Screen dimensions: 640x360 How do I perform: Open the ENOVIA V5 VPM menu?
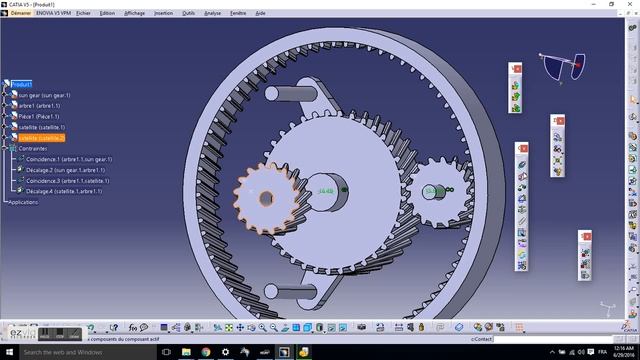click(x=53, y=13)
